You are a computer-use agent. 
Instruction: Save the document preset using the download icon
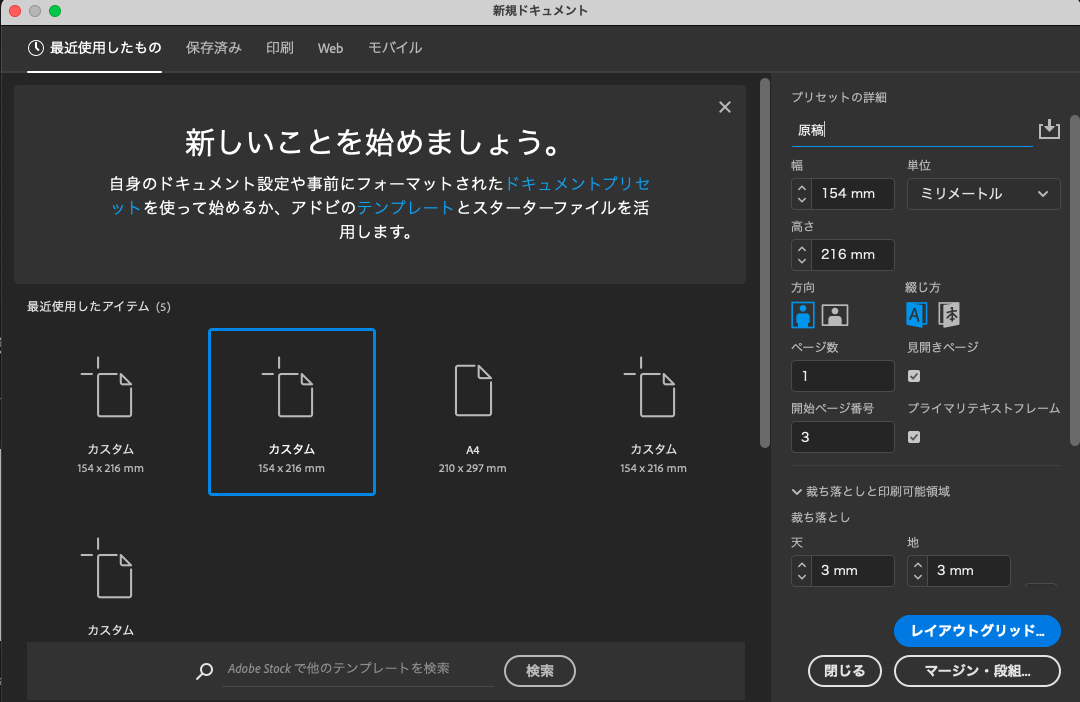click(1049, 128)
